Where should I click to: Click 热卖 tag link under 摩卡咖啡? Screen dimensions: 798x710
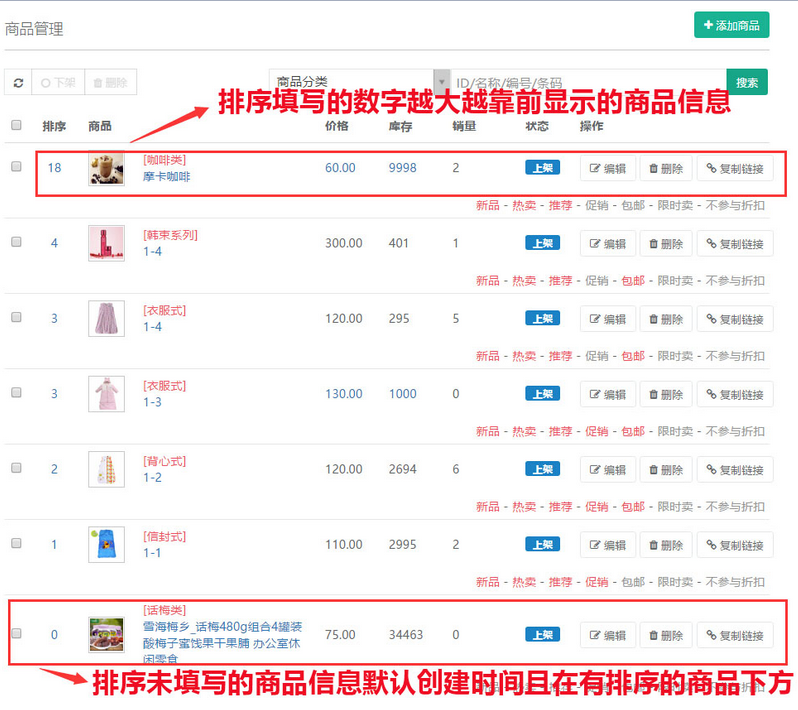(524, 205)
